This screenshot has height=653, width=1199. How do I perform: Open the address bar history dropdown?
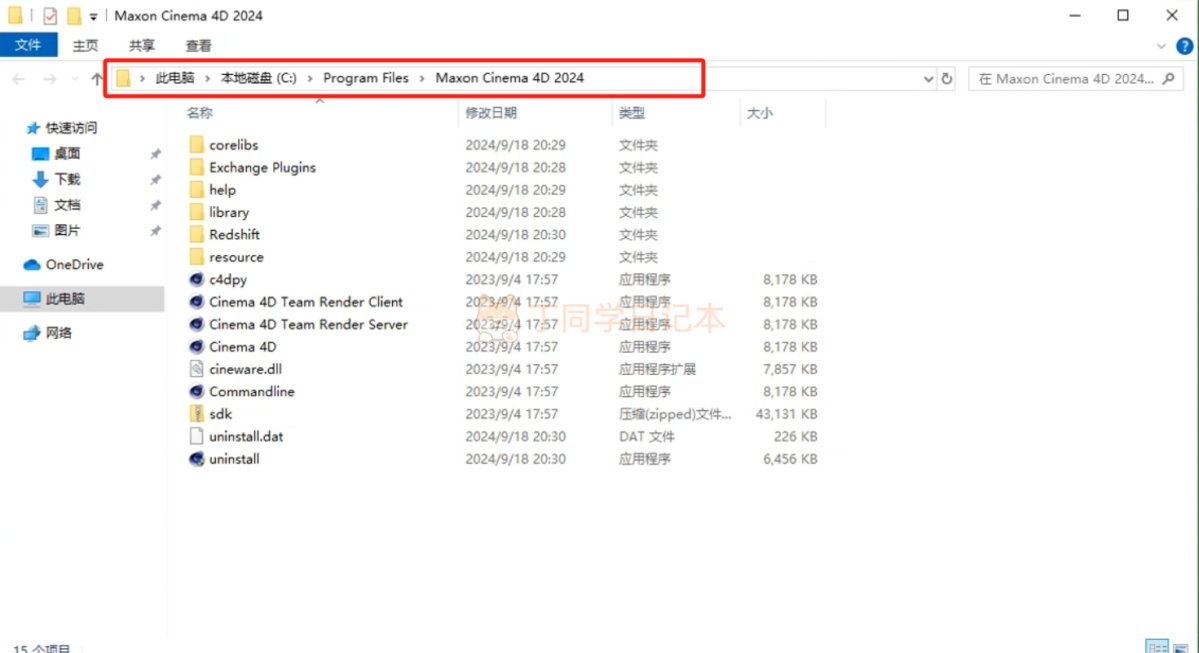click(928, 78)
